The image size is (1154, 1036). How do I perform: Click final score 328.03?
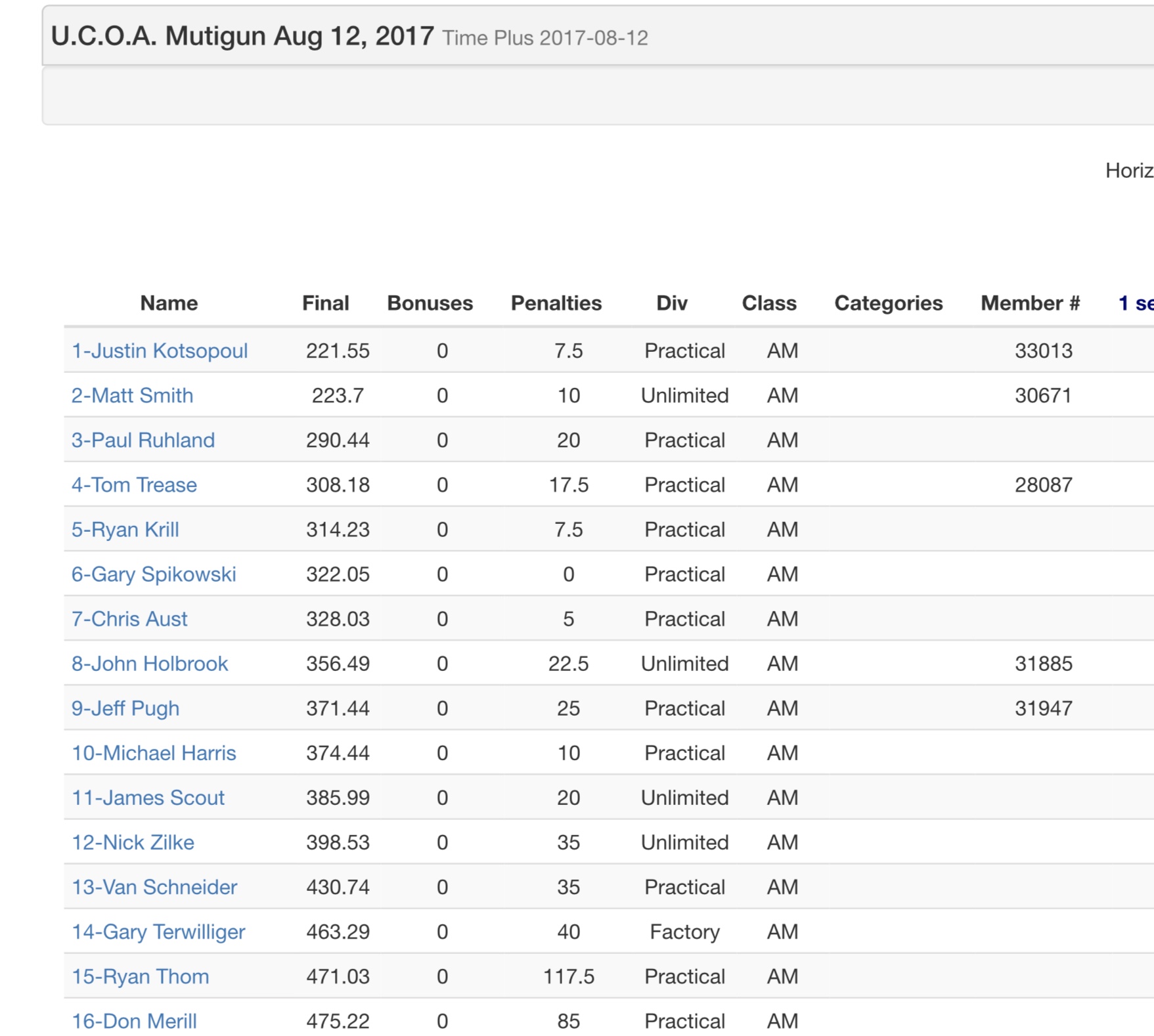pos(338,618)
